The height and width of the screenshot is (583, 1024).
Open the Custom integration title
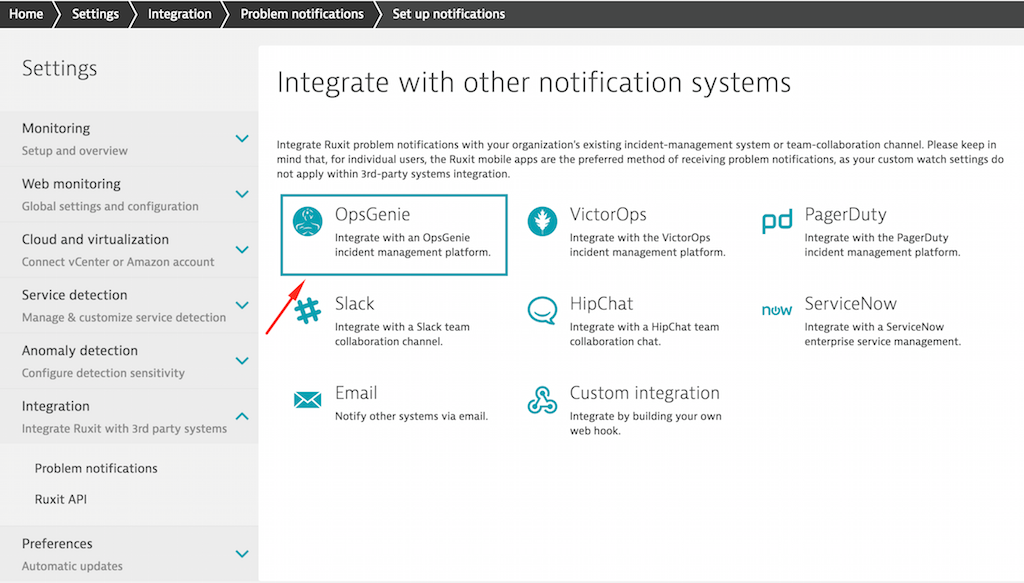645,393
